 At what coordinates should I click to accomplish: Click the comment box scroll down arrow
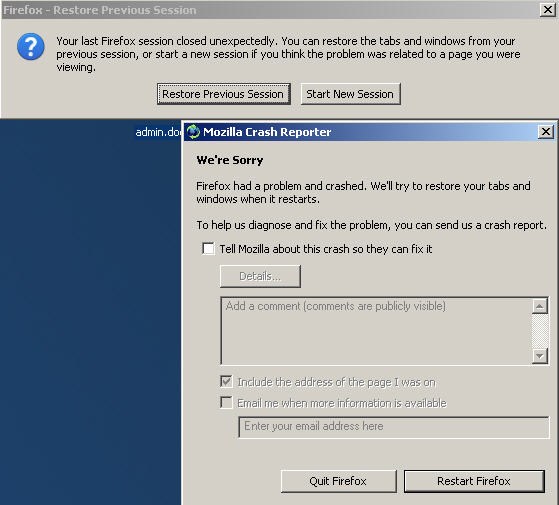point(540,356)
